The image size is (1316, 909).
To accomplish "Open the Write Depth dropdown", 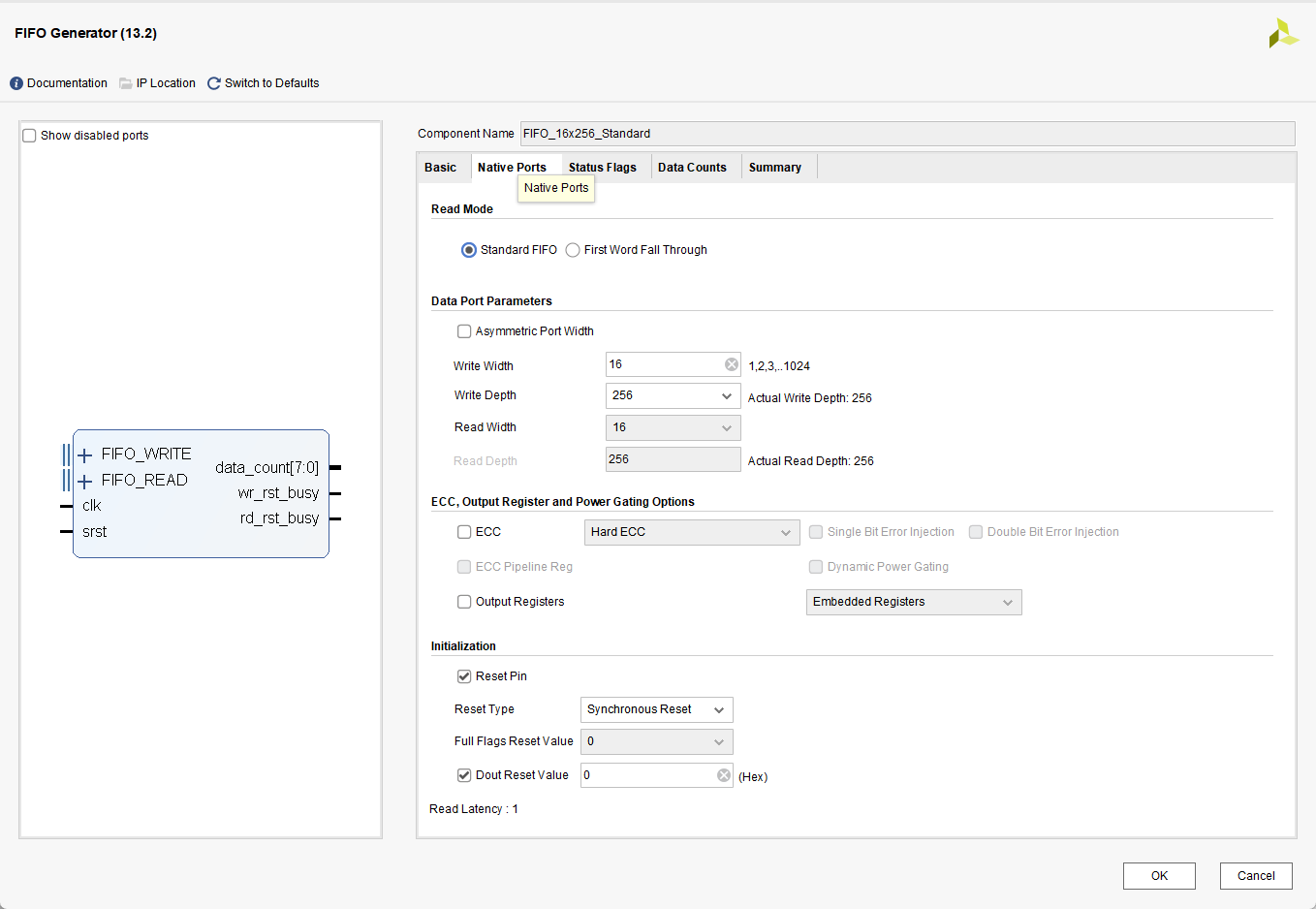I will click(674, 395).
